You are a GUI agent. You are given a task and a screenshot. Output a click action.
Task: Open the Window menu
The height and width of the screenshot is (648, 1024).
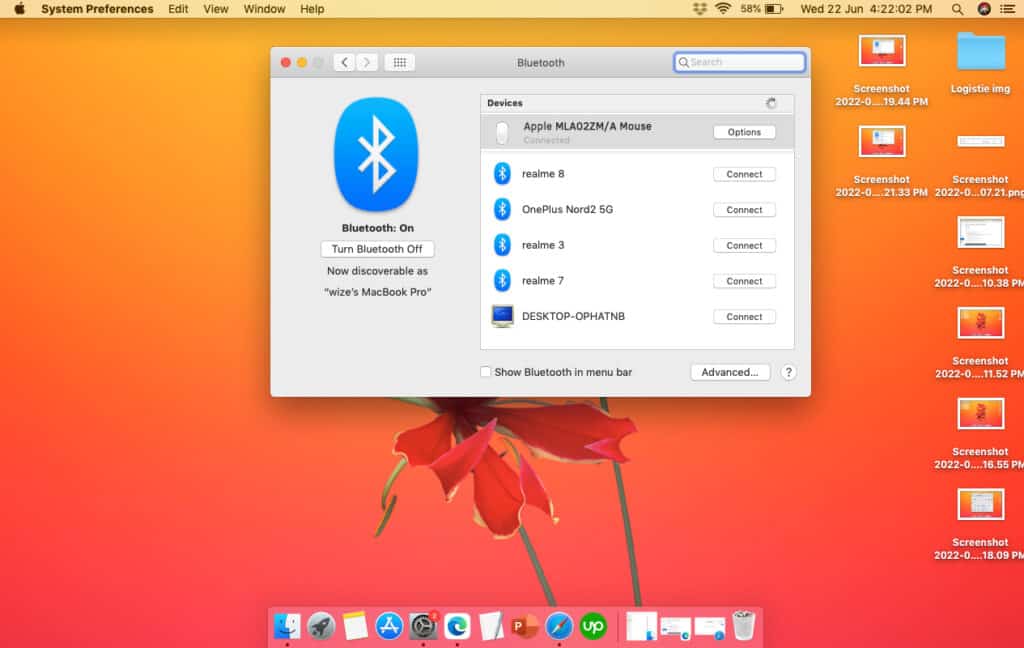[x=264, y=9]
